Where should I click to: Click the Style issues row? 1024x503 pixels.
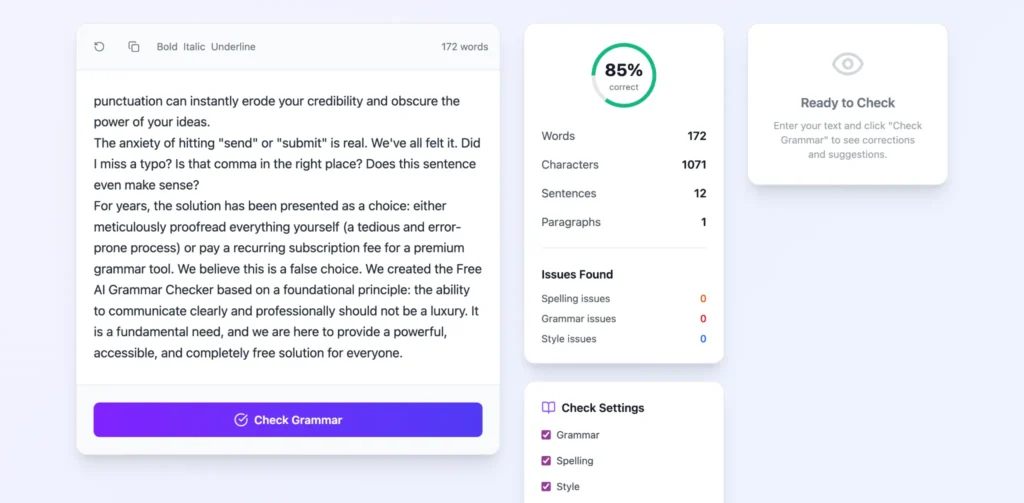(623, 339)
